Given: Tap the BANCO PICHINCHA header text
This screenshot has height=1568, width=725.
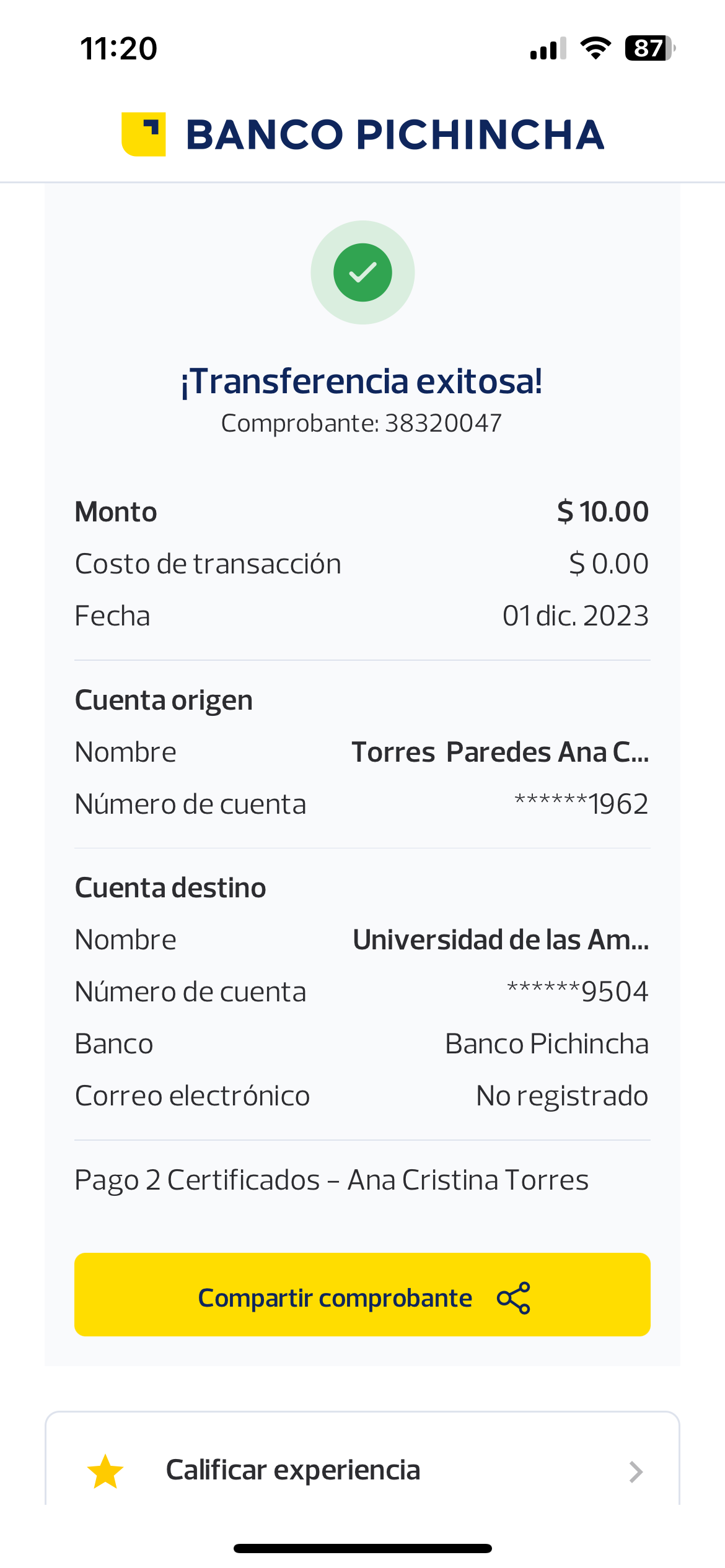Looking at the screenshot, I should pyautogui.click(x=395, y=134).
